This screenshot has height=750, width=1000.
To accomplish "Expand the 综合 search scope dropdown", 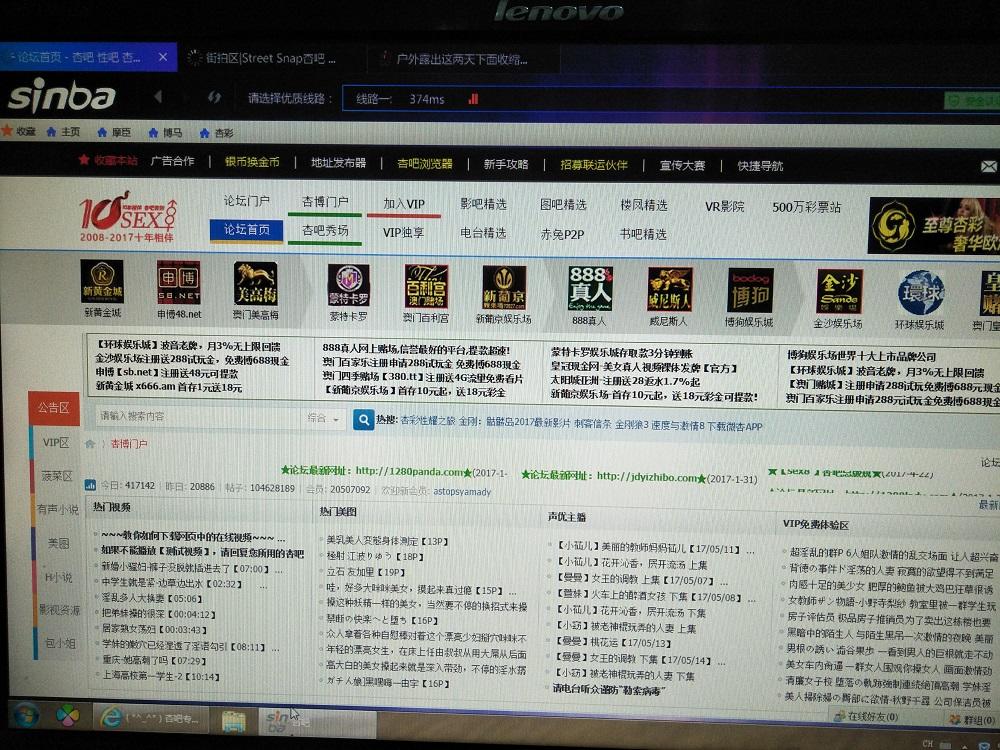I will point(323,418).
